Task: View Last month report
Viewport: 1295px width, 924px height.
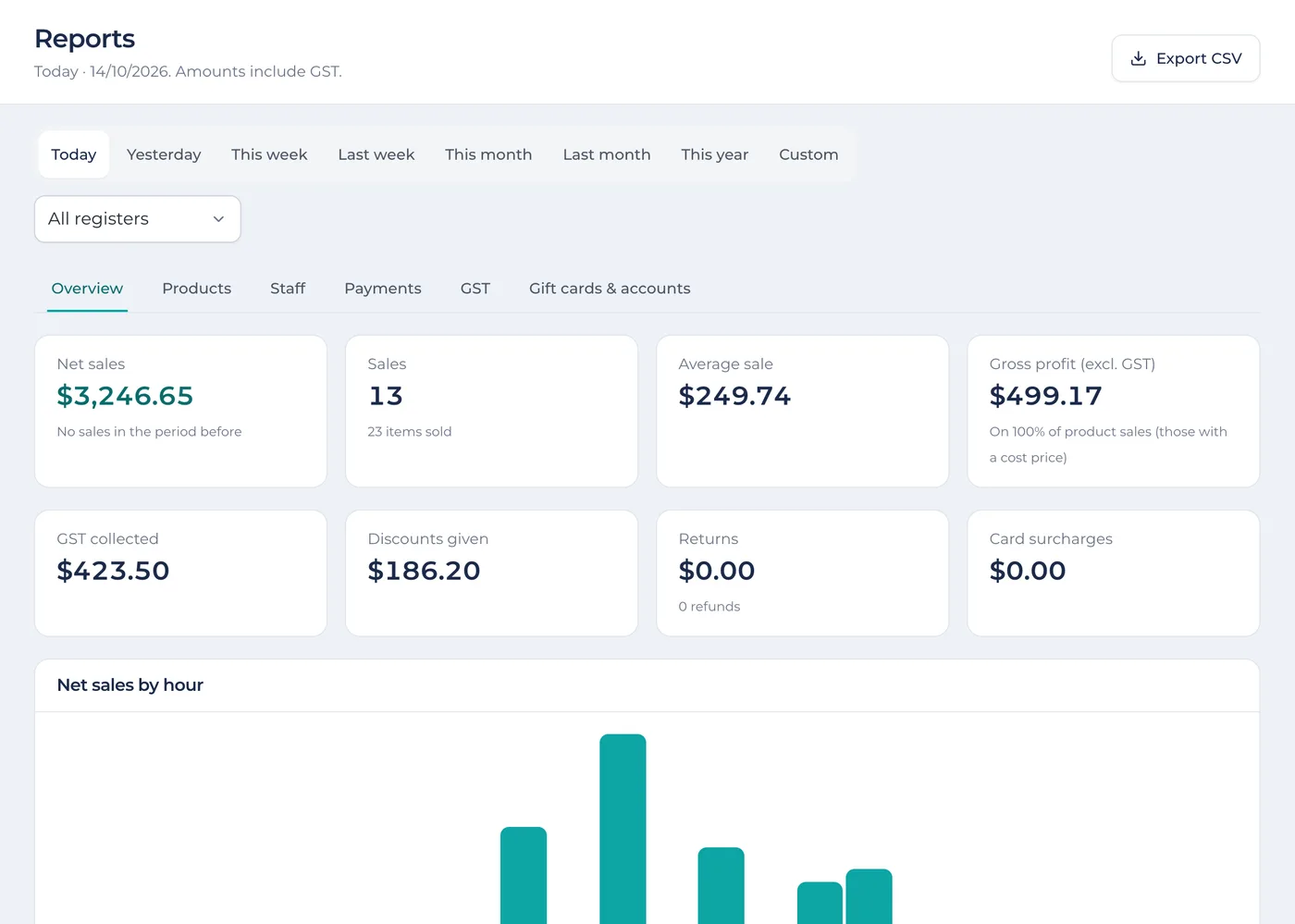Action: click(607, 154)
